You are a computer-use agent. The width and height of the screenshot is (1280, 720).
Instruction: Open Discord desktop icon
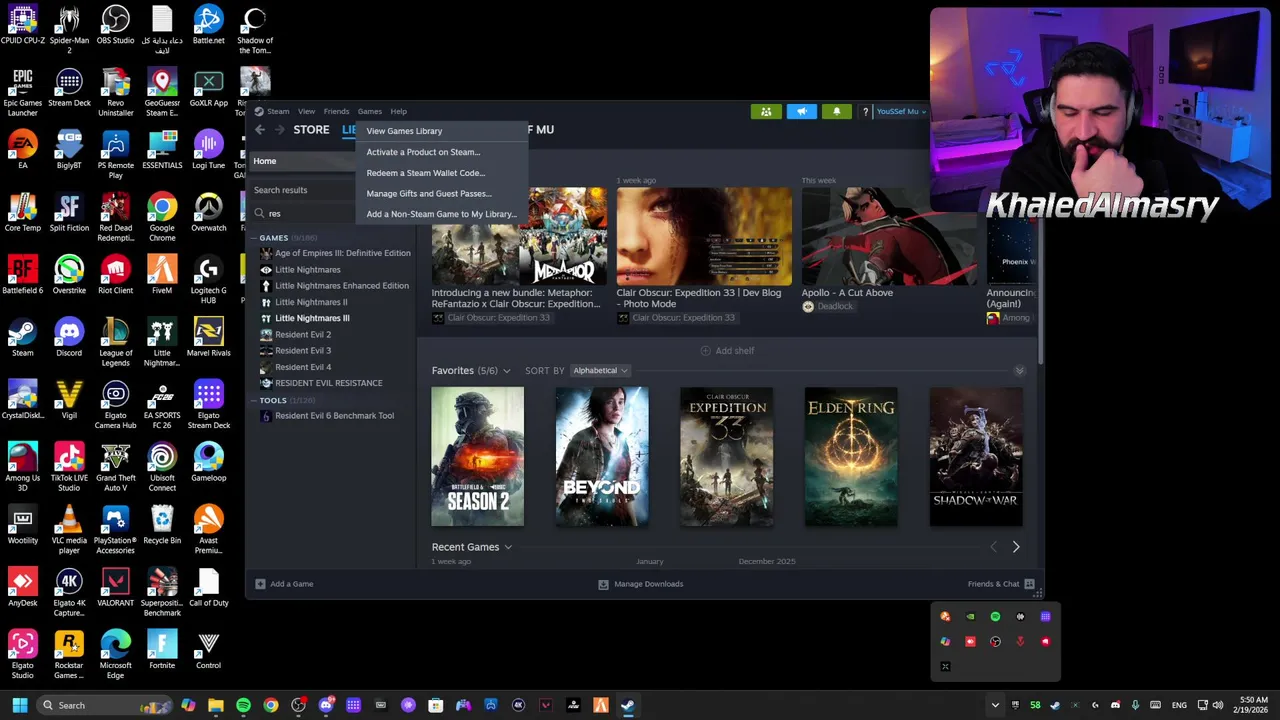click(69, 337)
